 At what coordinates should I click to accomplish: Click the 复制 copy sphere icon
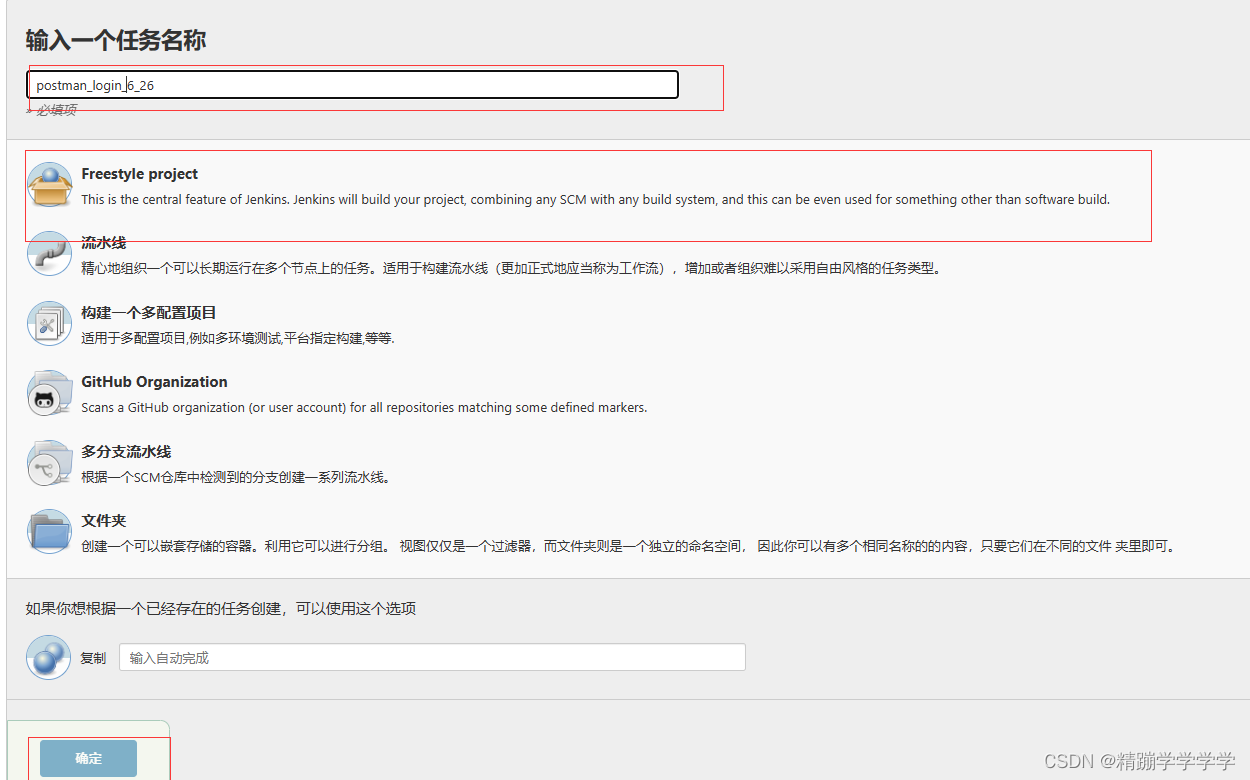coord(49,657)
